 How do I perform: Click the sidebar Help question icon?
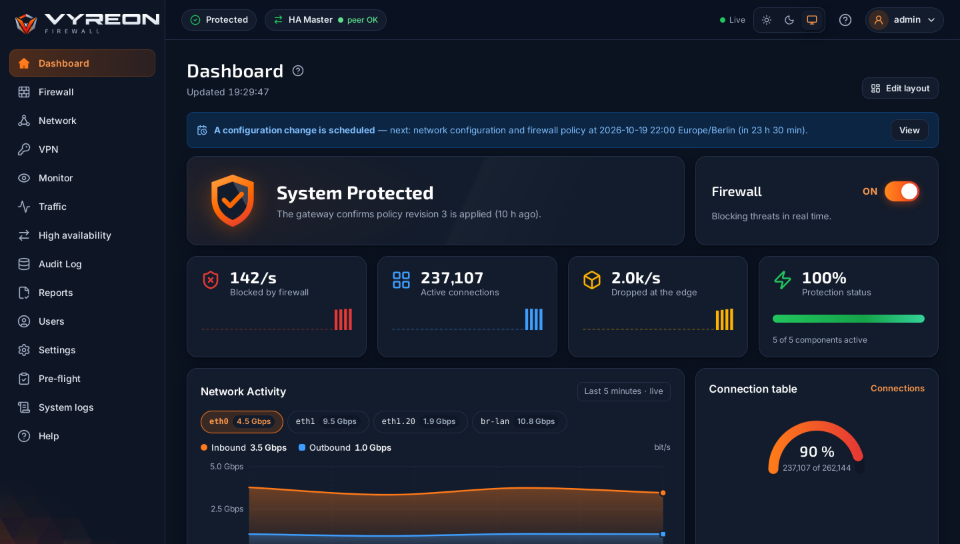[x=24, y=436]
